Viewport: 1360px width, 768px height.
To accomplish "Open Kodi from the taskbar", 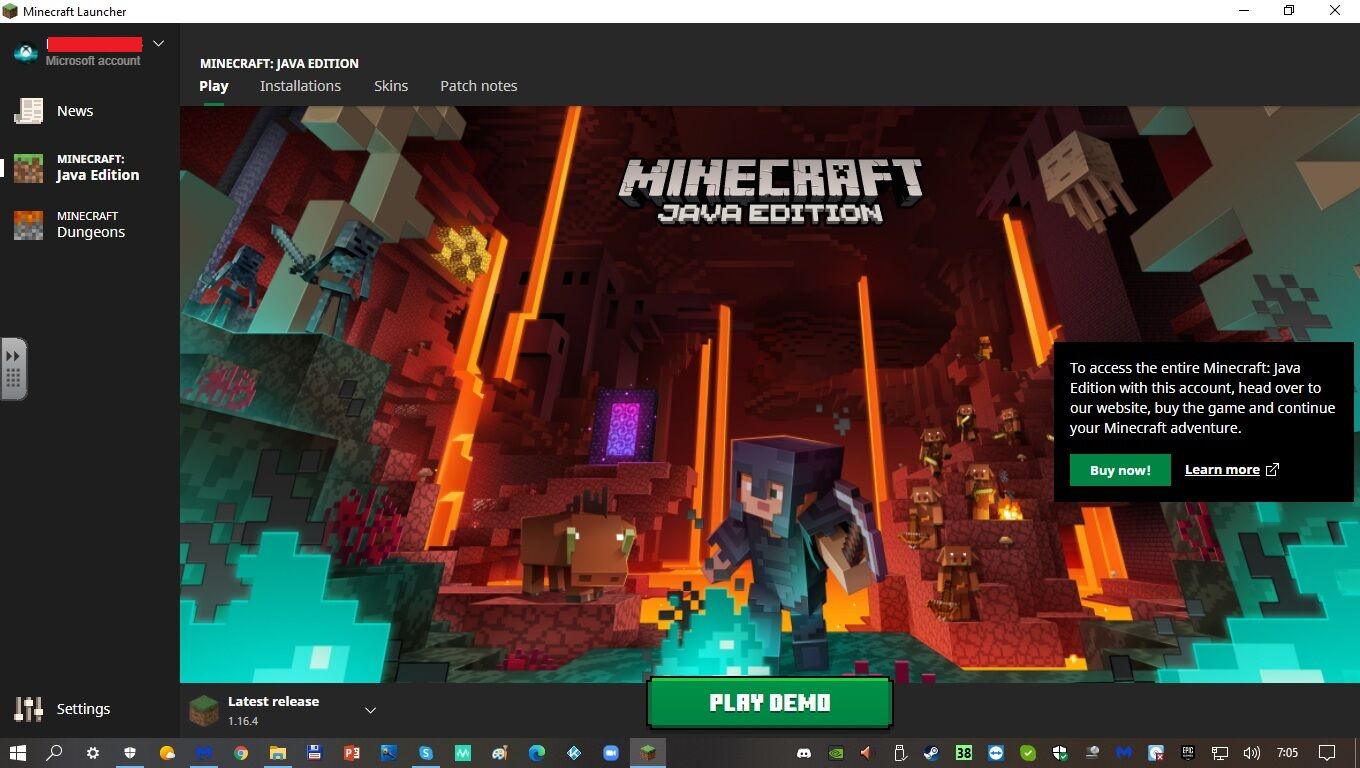I will (x=574, y=753).
